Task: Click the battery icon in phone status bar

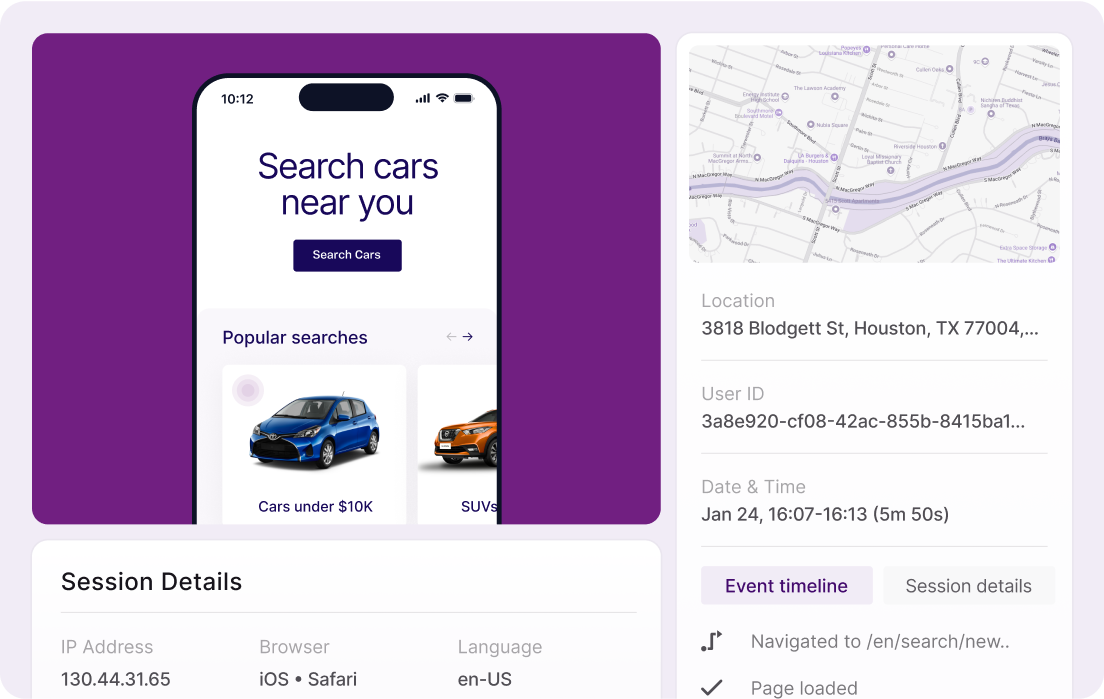Action: [x=463, y=98]
